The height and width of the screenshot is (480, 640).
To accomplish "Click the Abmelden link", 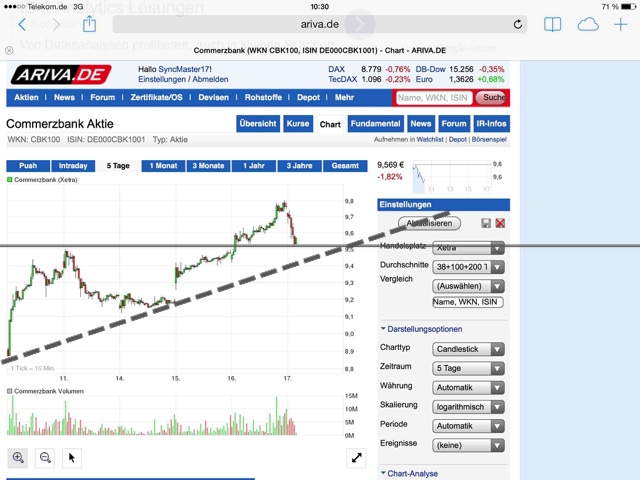I will coord(210,80).
